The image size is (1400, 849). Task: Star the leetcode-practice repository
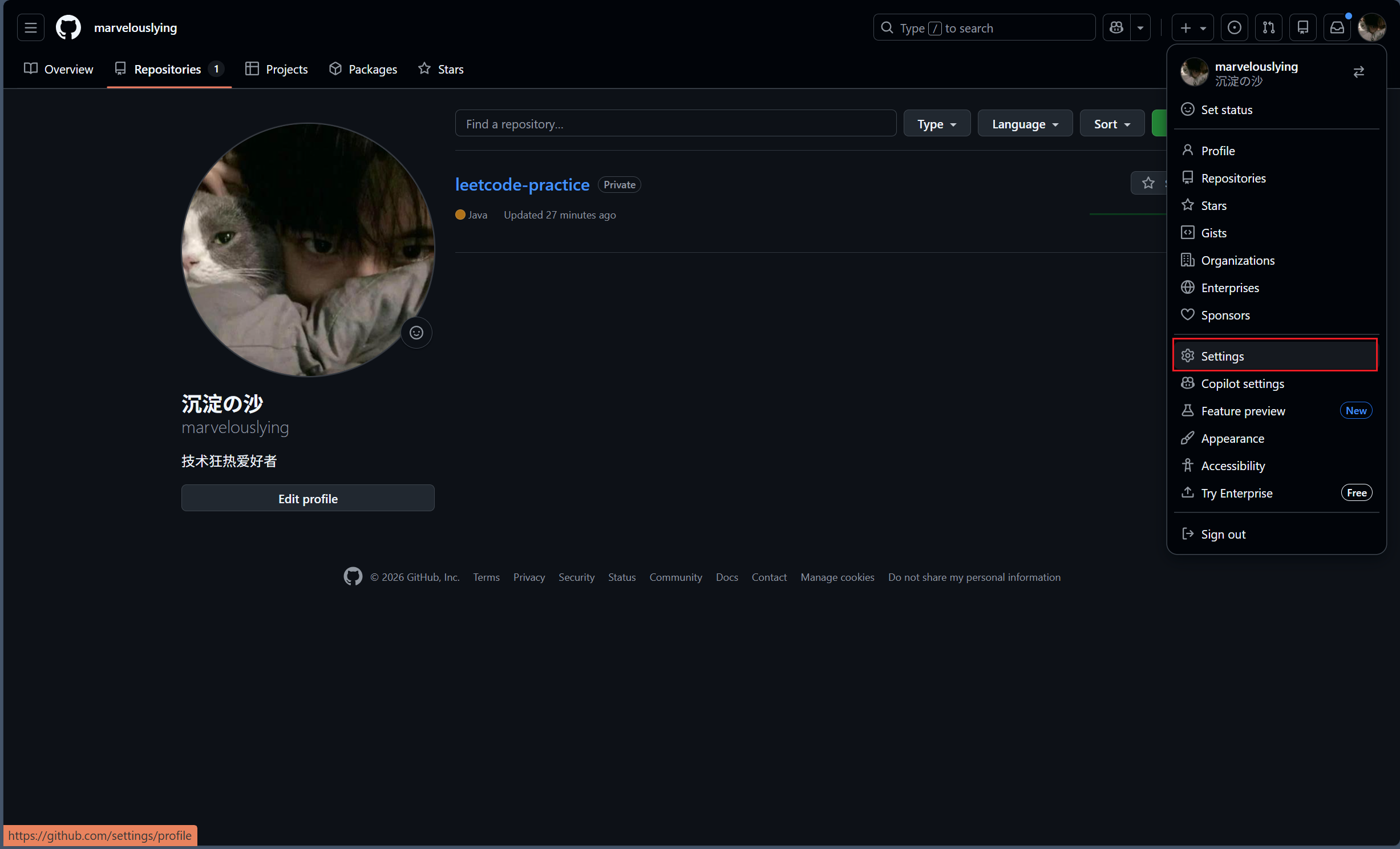click(1148, 183)
